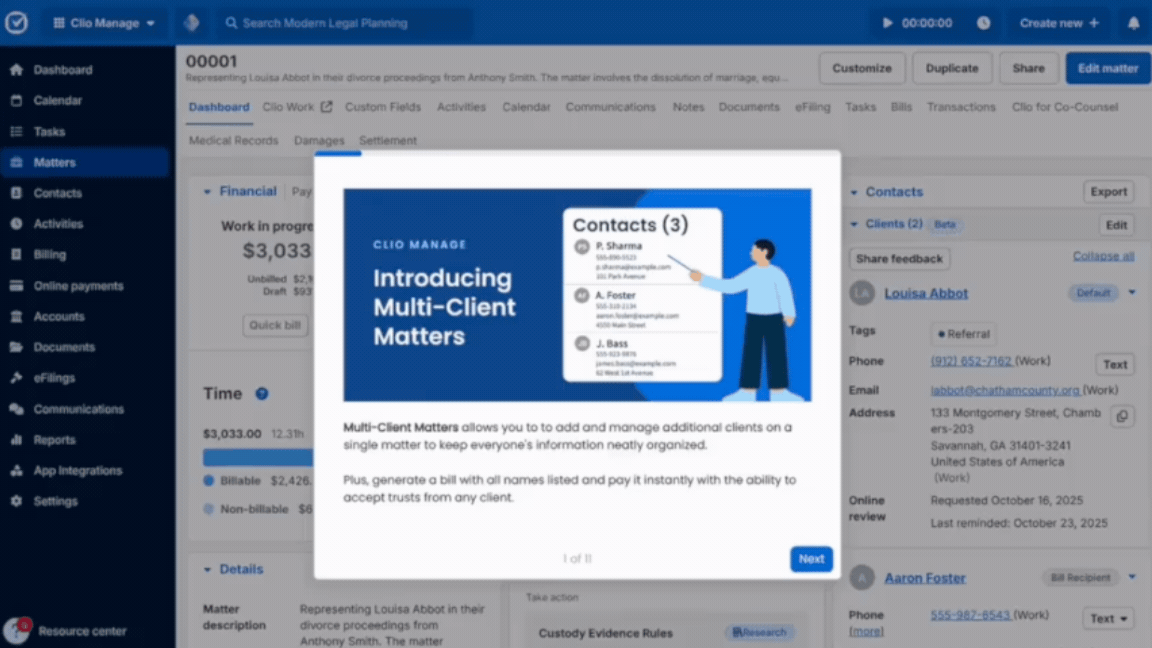Open the Text dropdown for Aaron Foster
The height and width of the screenshot is (648, 1152).
pyautogui.click(x=1108, y=619)
